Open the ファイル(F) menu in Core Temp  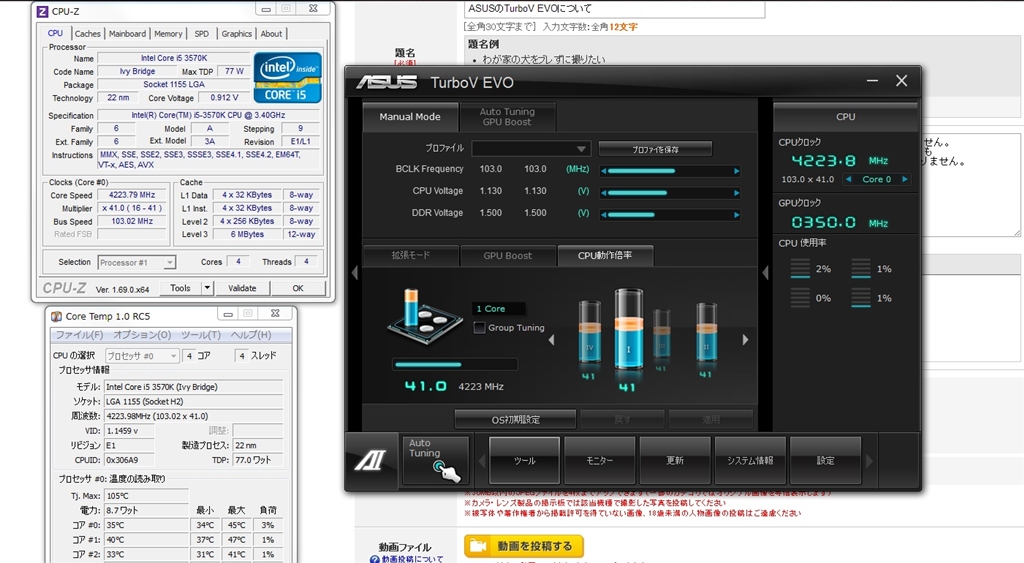[x=79, y=334]
